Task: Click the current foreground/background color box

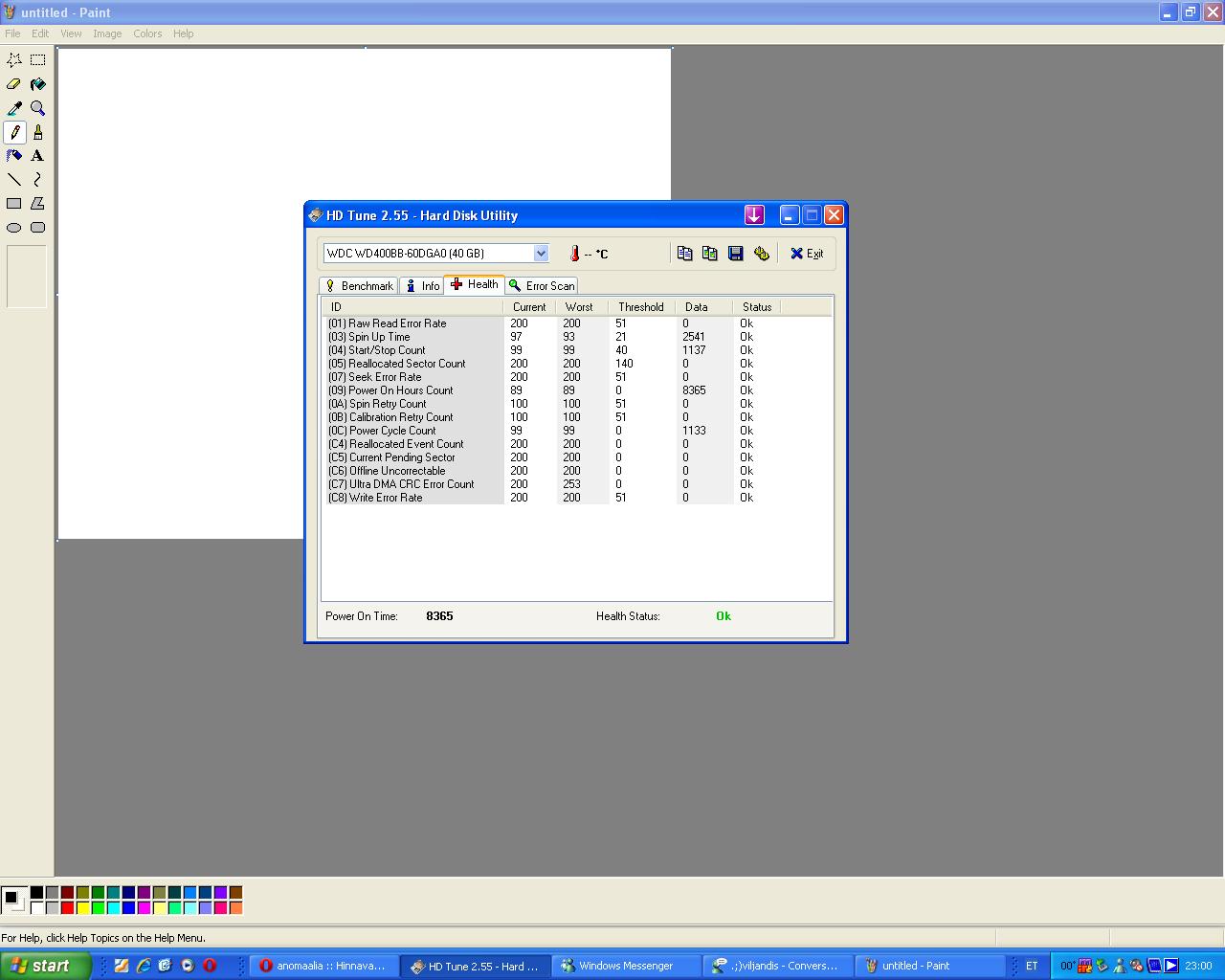Action: [13, 900]
